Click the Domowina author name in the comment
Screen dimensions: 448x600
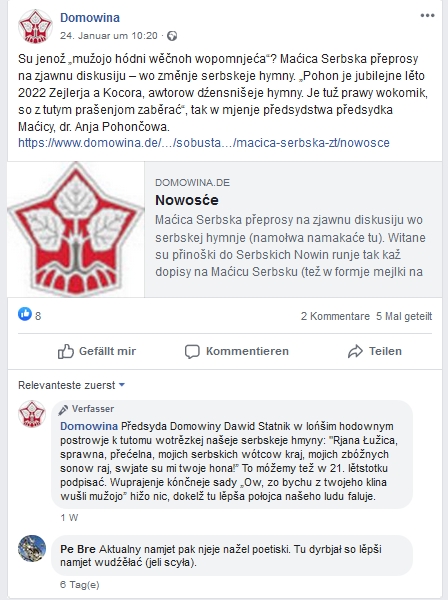click(89, 426)
